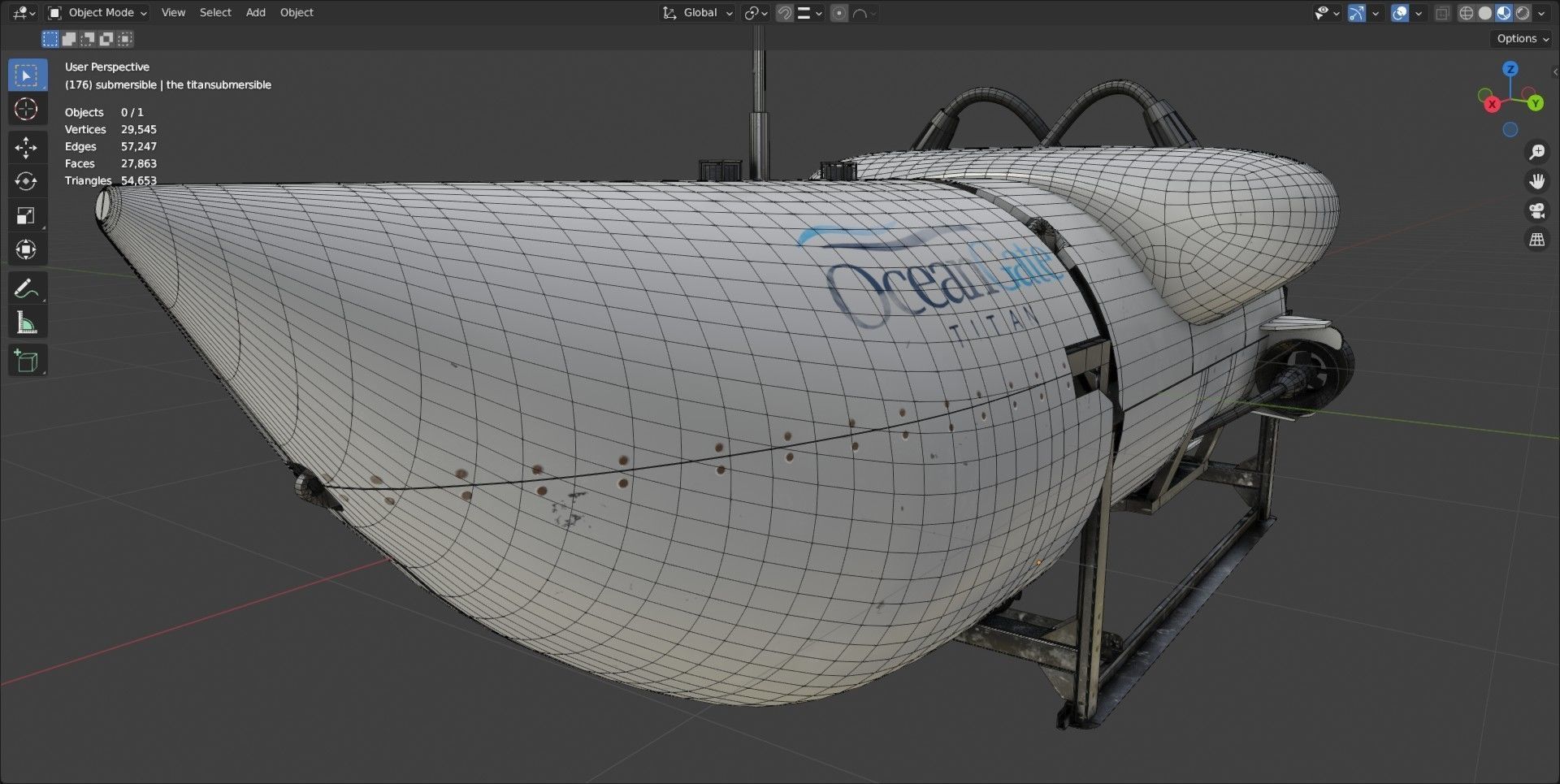The width and height of the screenshot is (1560, 784).
Task: Toggle Show Gizmo button
Action: 1356,13
